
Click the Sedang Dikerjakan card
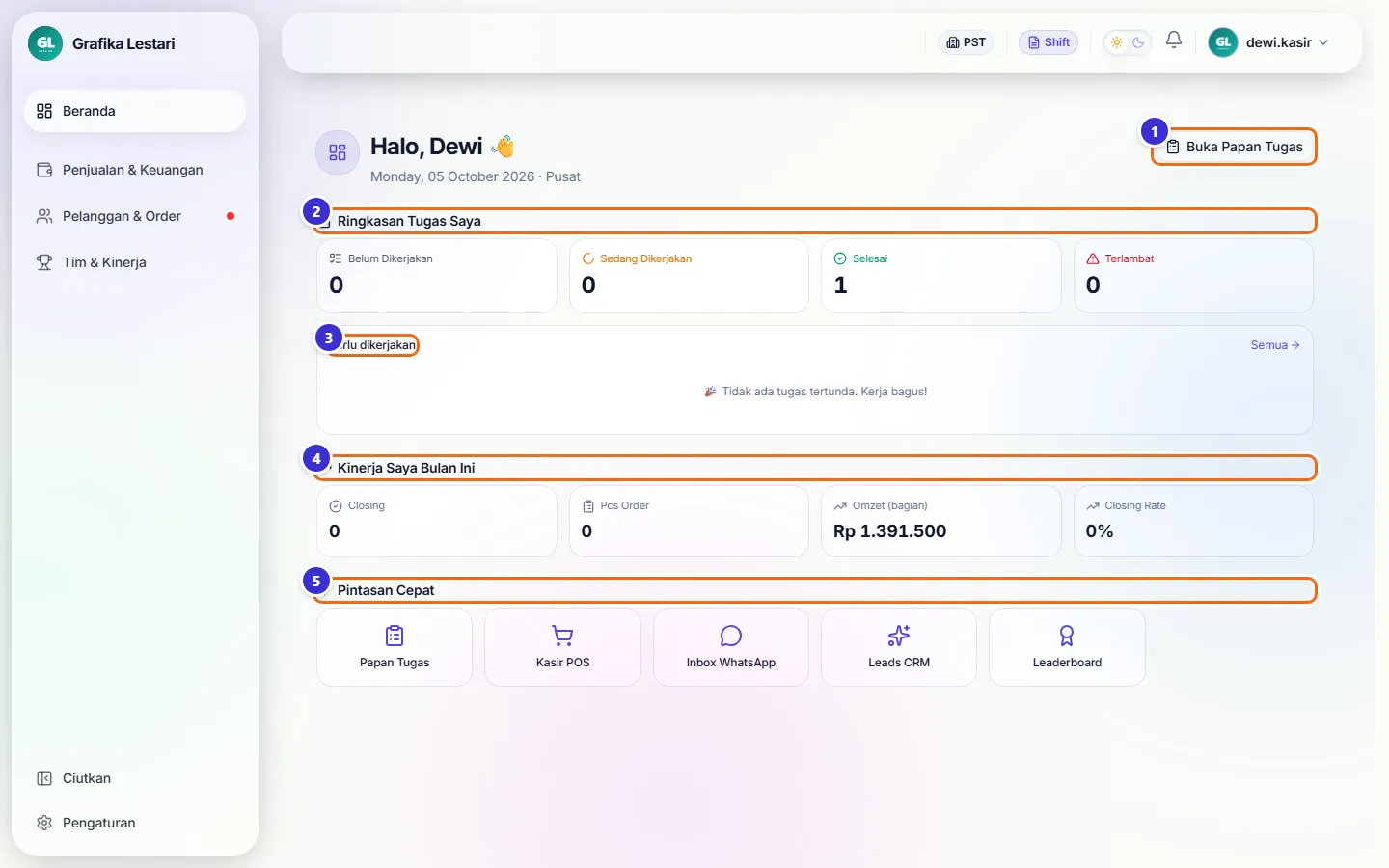689,276
